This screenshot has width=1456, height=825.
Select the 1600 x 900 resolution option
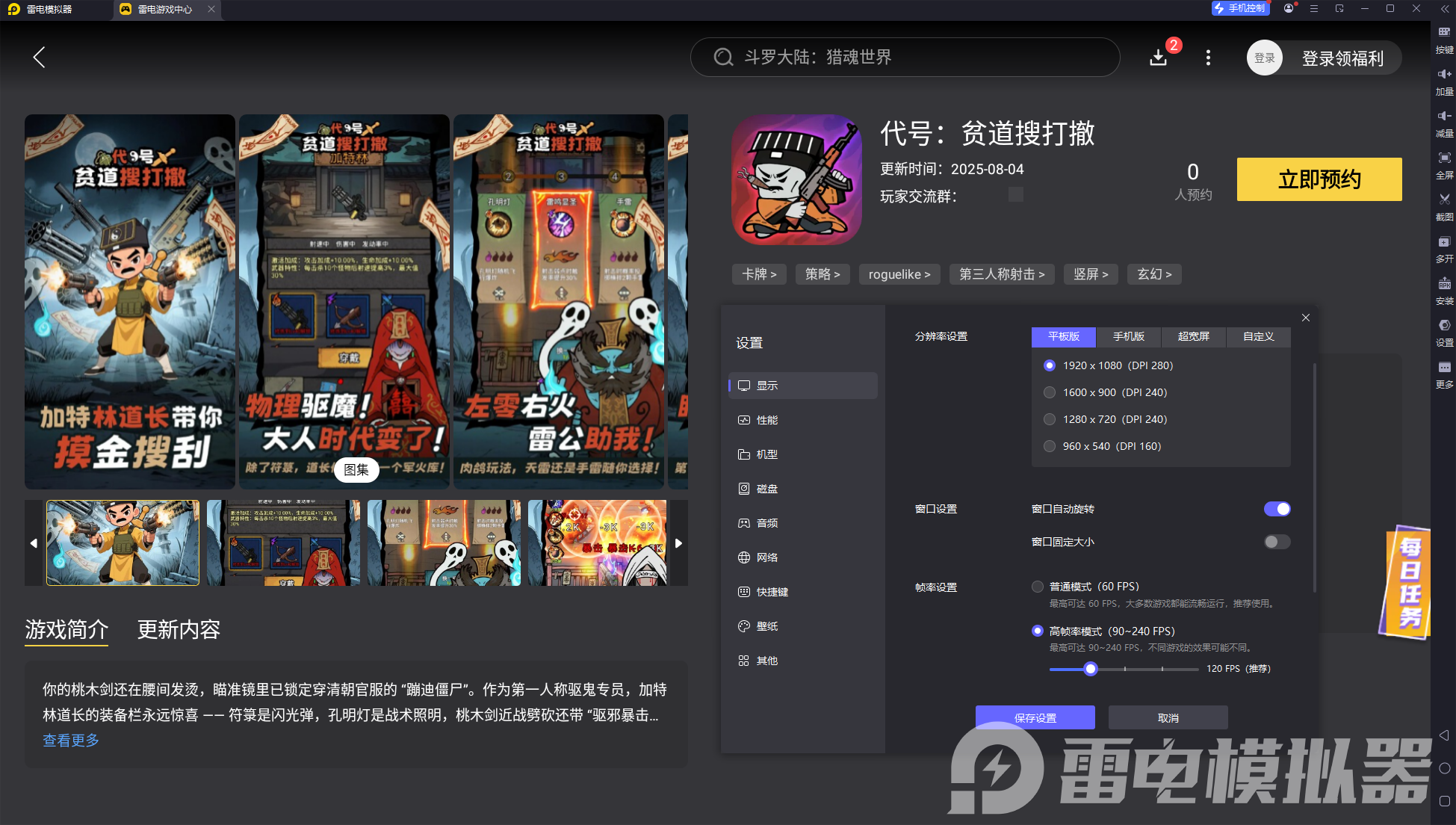(1050, 392)
